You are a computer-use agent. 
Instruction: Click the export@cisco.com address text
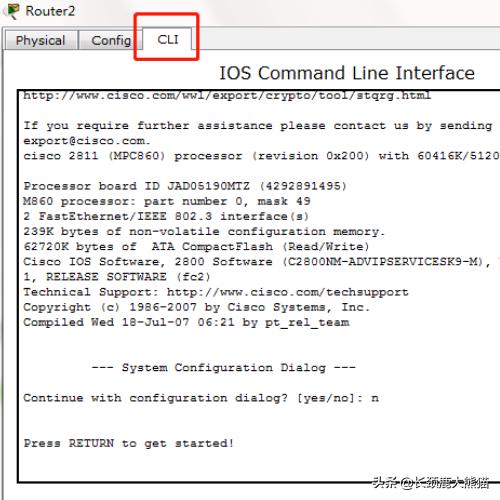click(x=86, y=141)
